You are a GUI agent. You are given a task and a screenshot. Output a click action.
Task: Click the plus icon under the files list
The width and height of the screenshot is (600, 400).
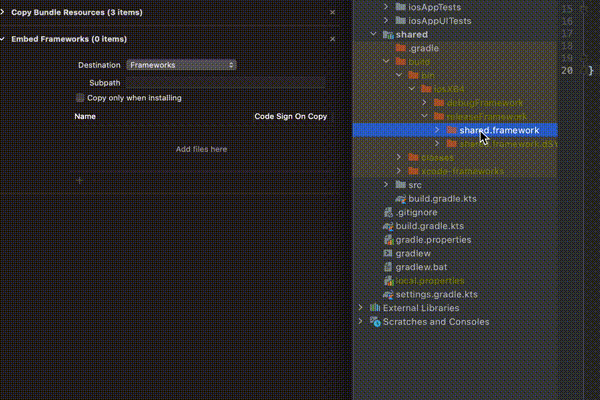click(80, 181)
